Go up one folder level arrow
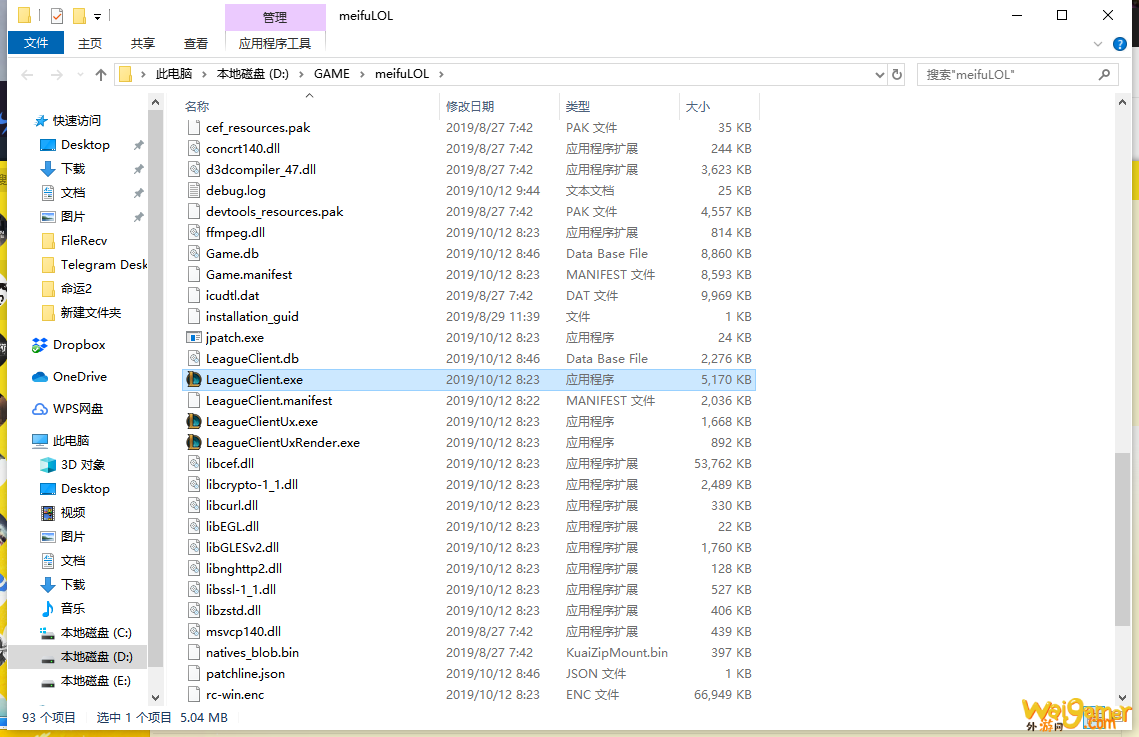The width and height of the screenshot is (1139, 737). [x=101, y=74]
